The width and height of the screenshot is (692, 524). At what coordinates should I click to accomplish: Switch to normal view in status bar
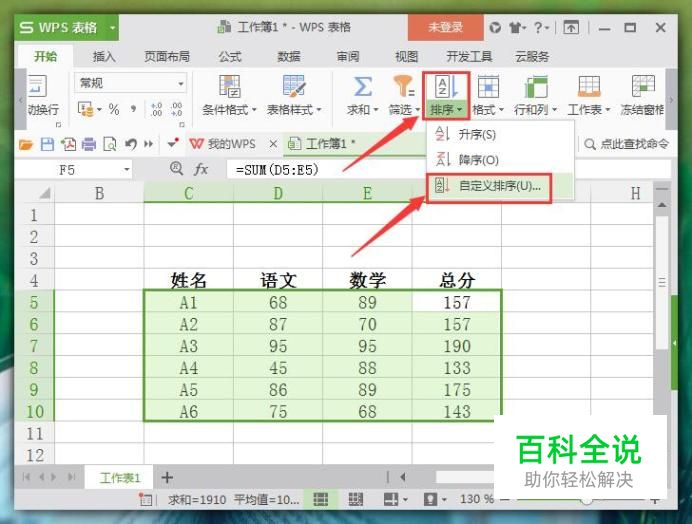point(321,499)
